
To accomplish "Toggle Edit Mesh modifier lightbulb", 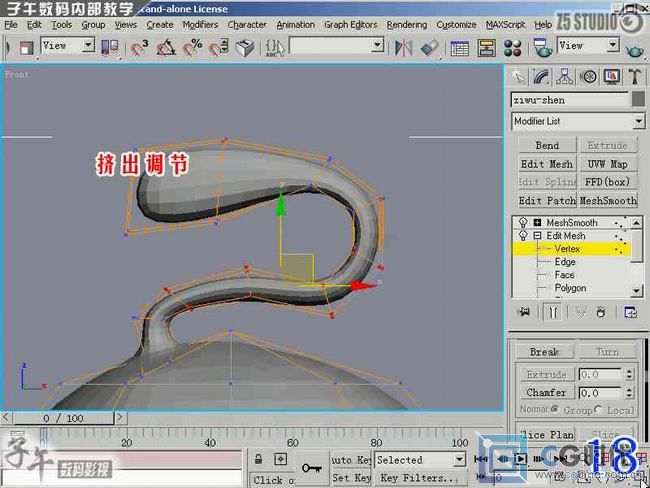I will point(523,236).
